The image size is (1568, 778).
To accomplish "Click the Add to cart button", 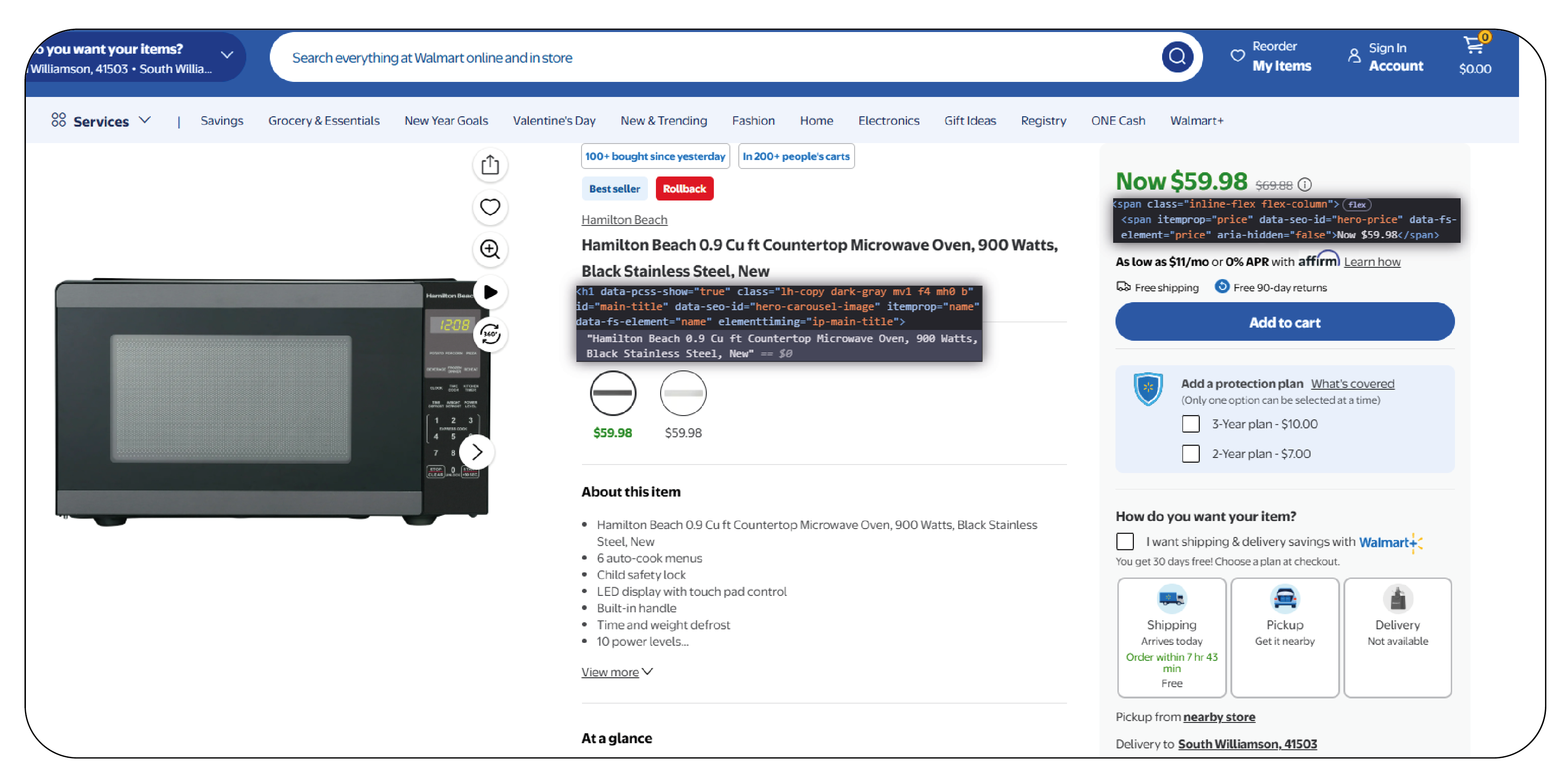I will tap(1283, 322).
